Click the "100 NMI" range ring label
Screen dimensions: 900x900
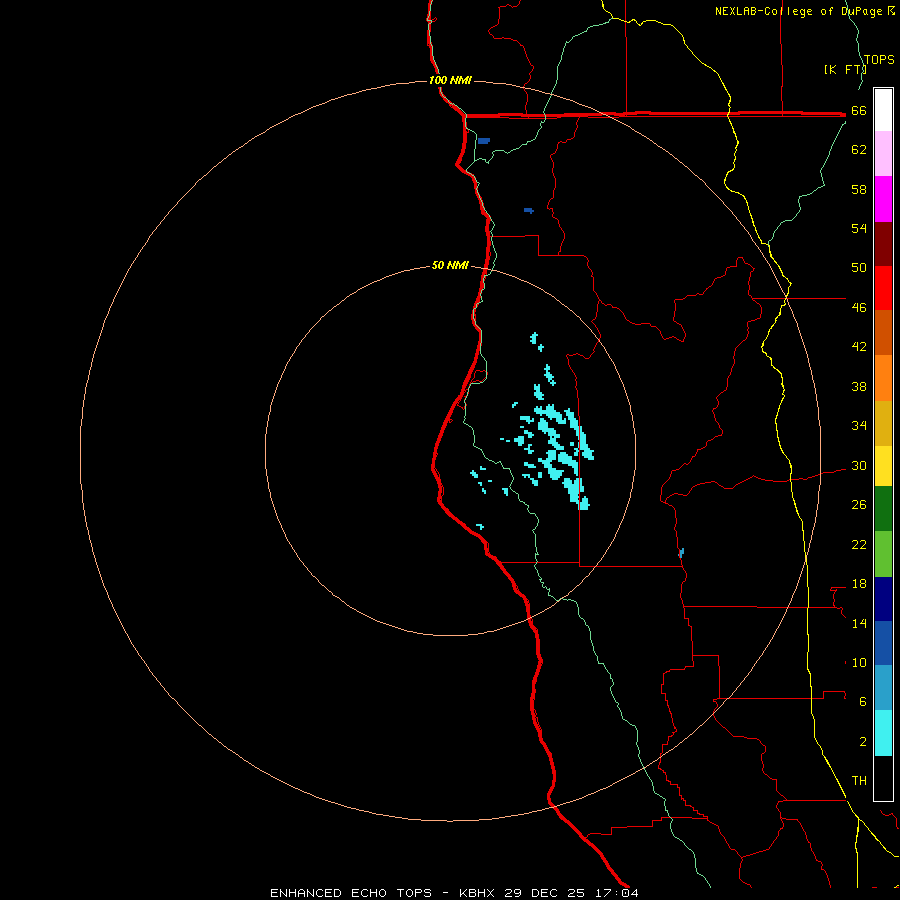click(x=450, y=80)
